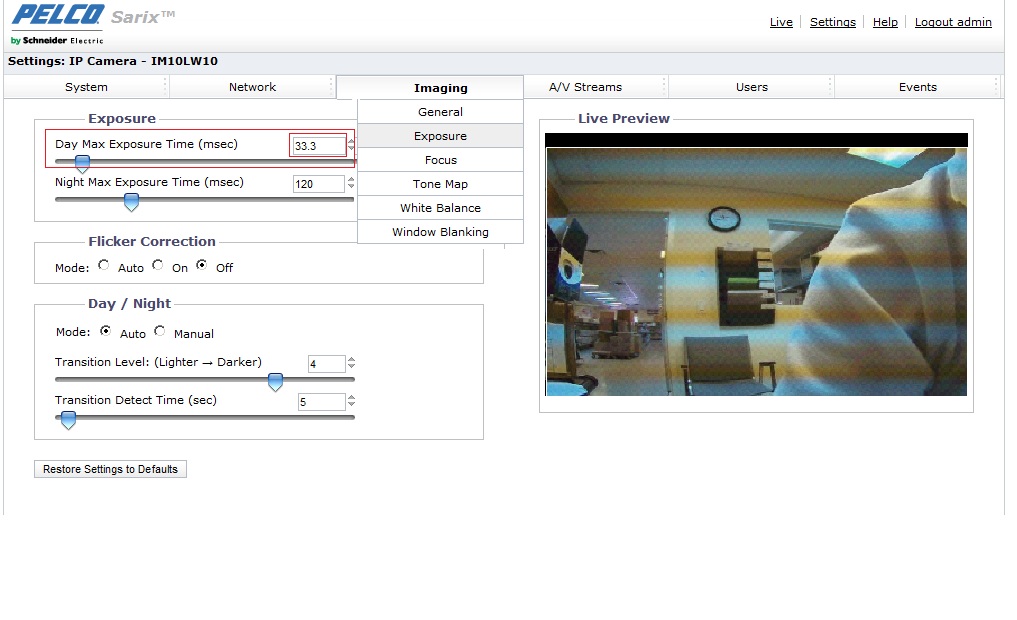Increment Day Max Exposure Time value
Screen dimensions: 1017x620
tap(350, 140)
